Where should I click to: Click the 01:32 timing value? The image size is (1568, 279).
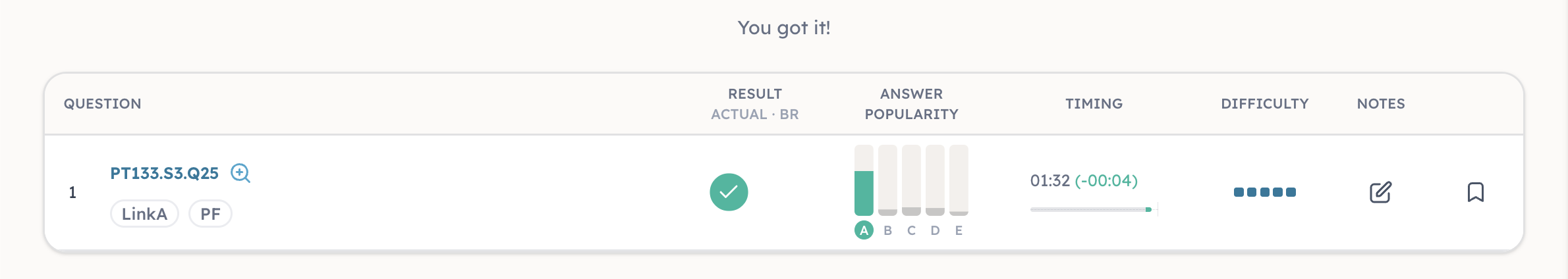coord(1050,181)
